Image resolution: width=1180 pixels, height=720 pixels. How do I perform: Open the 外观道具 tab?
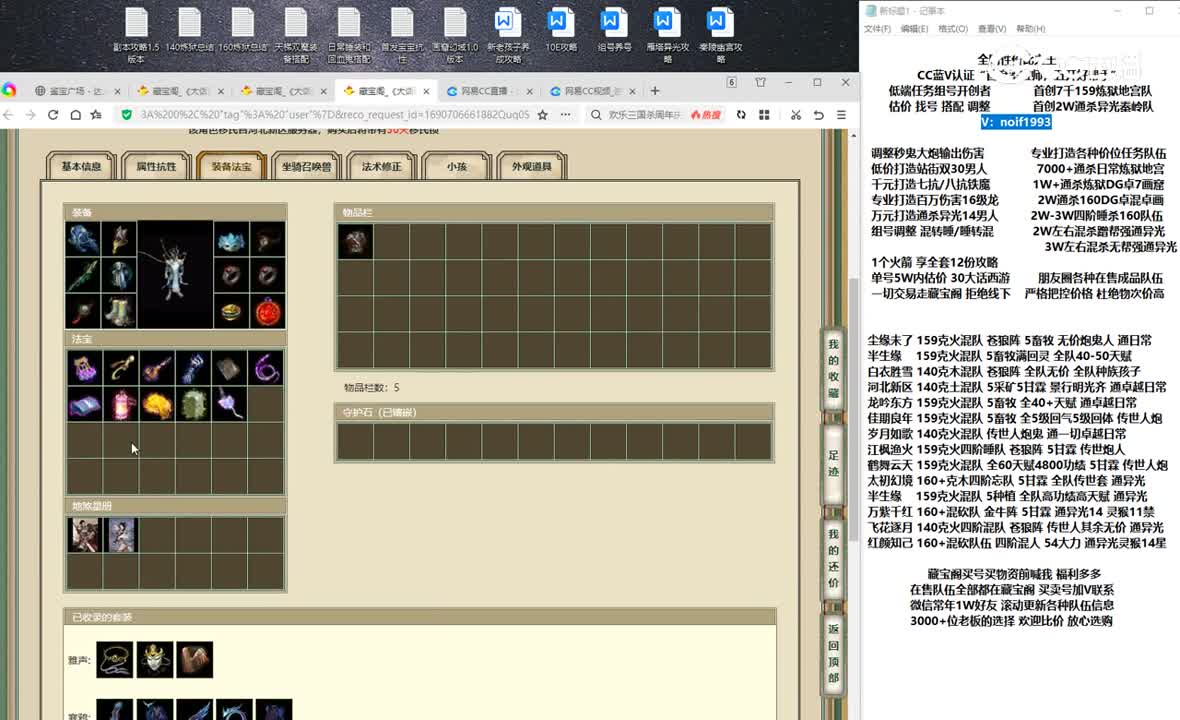pyautogui.click(x=532, y=166)
